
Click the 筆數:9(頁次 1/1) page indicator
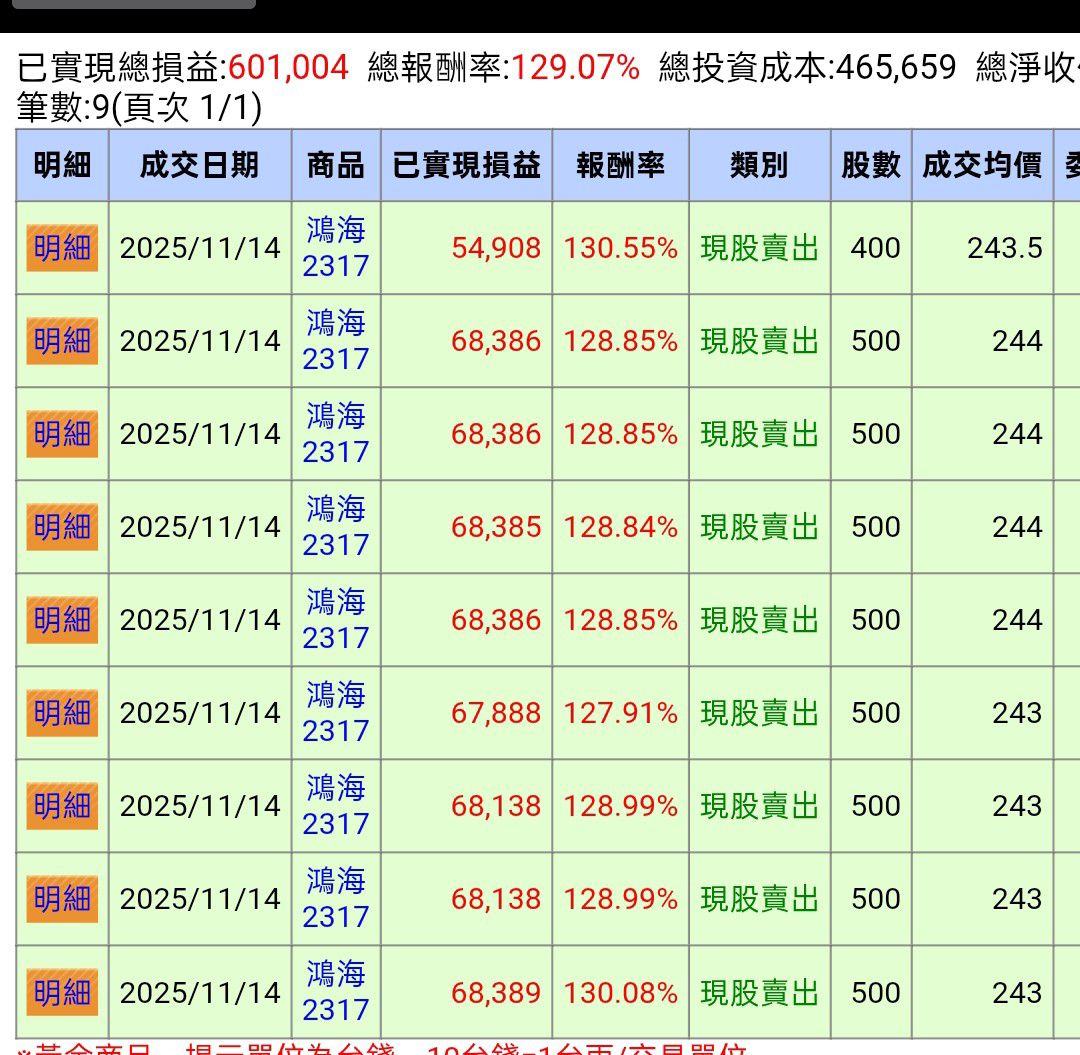(x=139, y=107)
